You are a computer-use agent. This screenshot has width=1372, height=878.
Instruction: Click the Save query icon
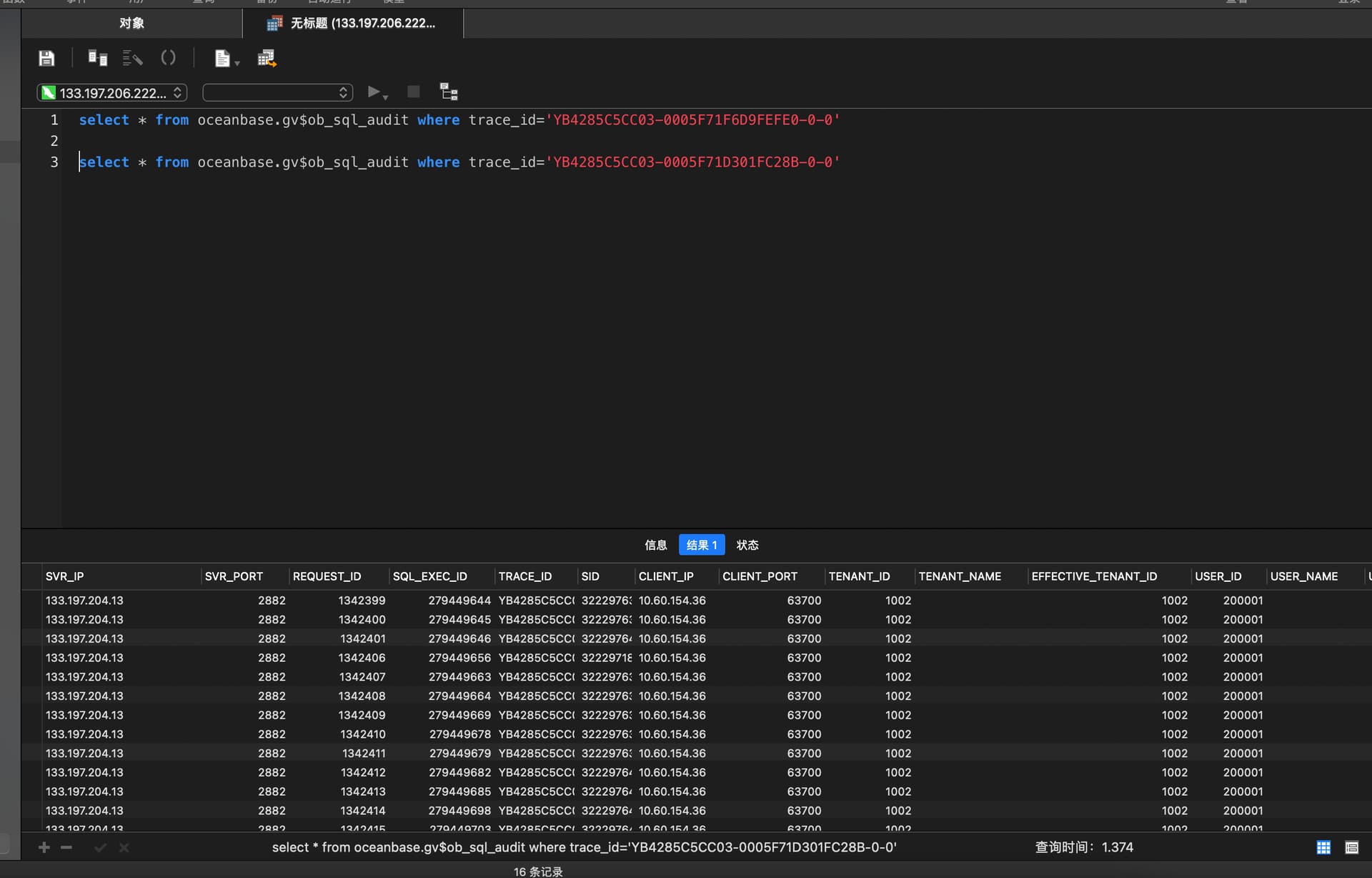pyautogui.click(x=46, y=58)
